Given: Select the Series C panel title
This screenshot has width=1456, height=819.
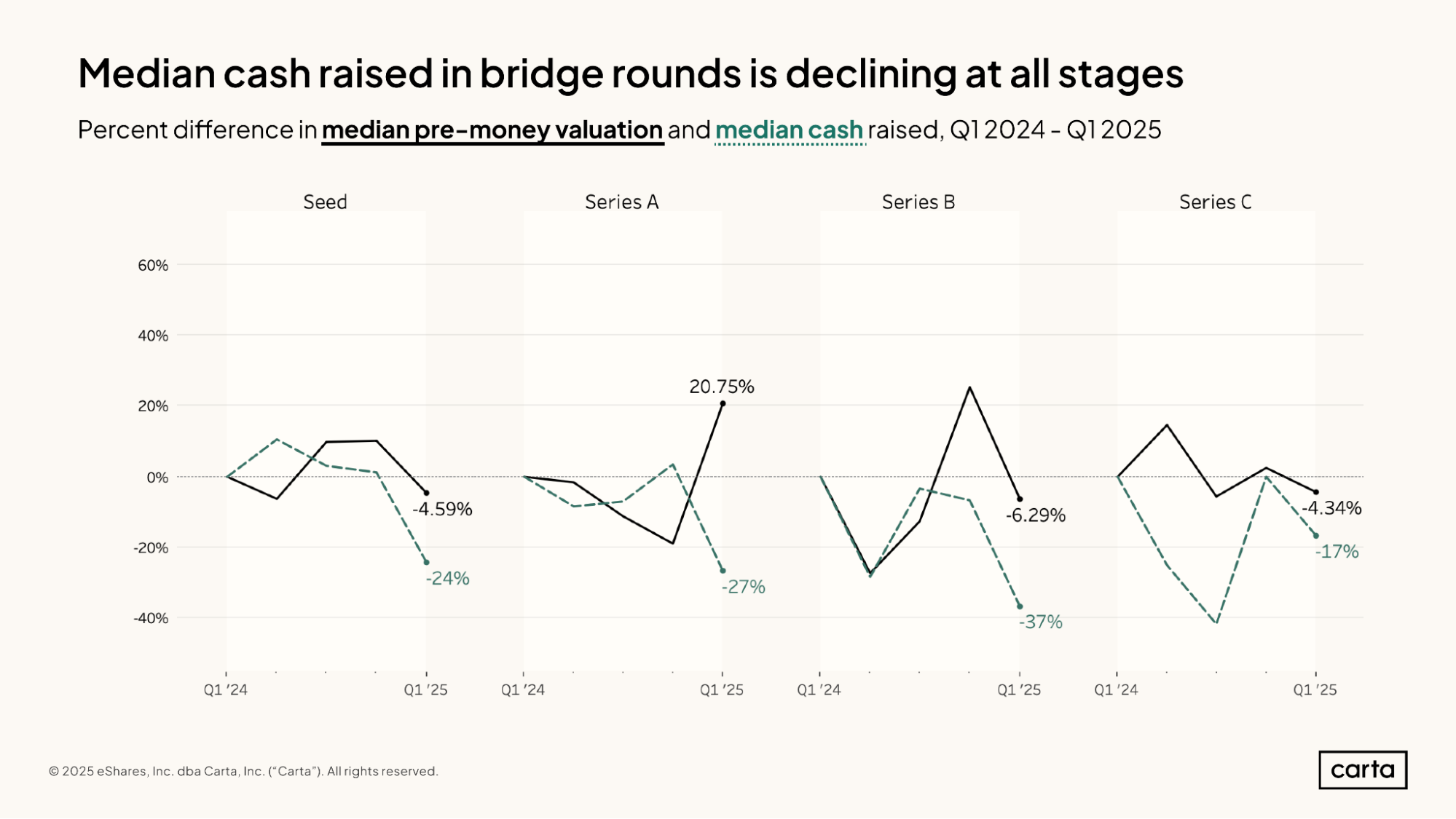Looking at the screenshot, I should coord(1215,202).
